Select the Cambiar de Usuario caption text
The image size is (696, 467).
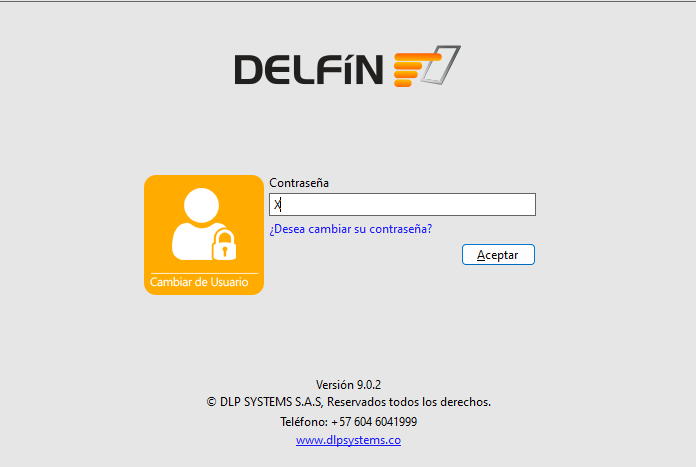(x=199, y=282)
